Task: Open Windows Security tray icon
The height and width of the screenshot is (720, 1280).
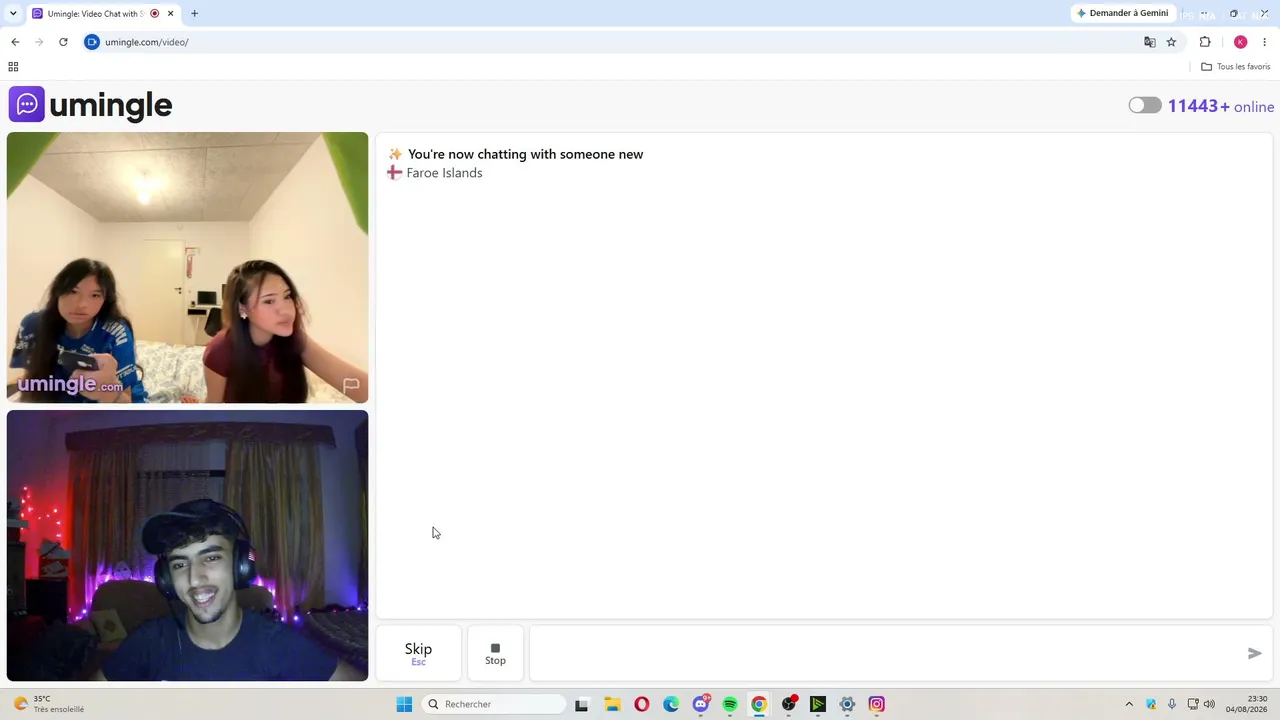Action: 1151,704
